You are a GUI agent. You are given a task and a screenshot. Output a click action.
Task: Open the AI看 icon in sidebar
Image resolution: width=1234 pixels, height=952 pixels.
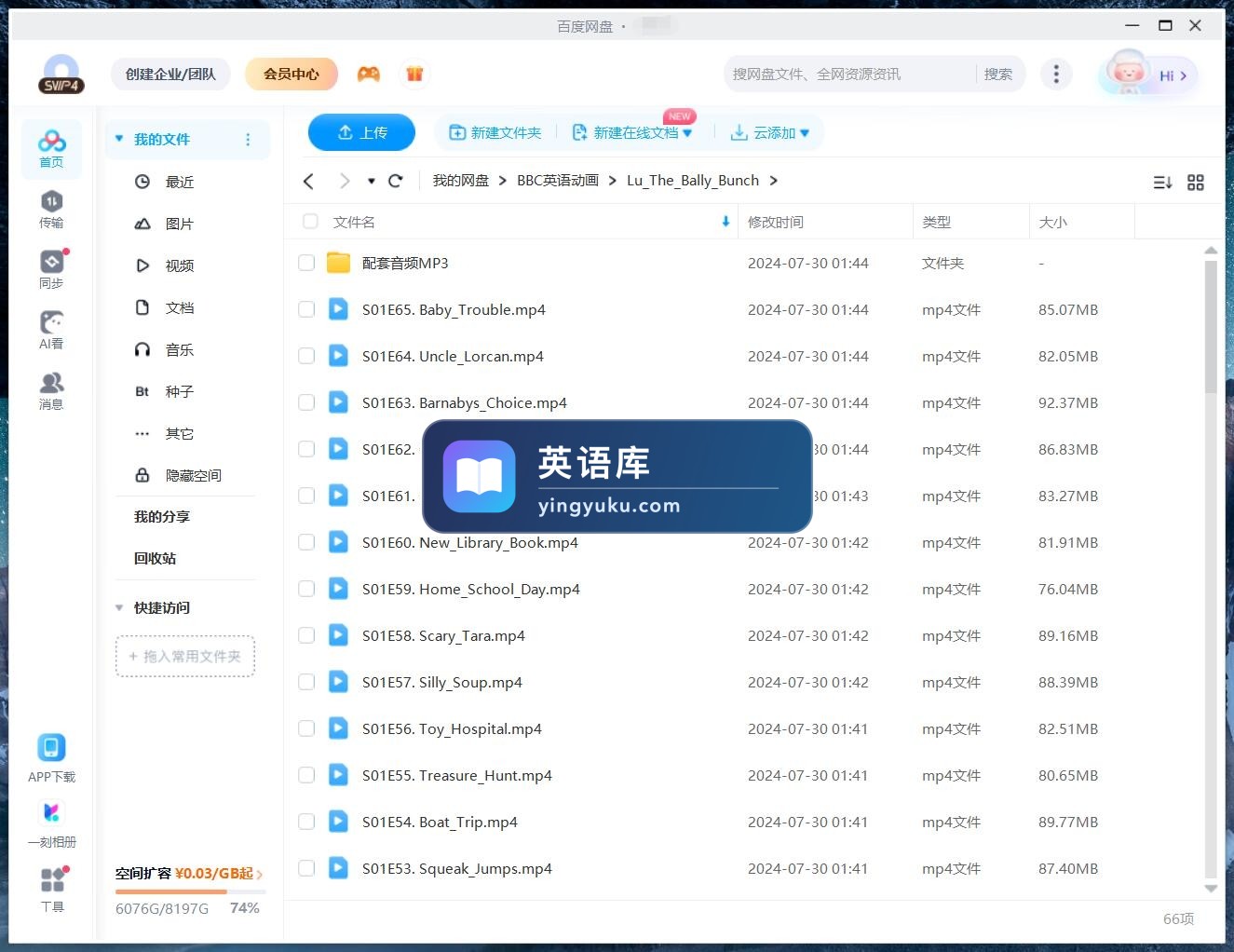(x=51, y=330)
